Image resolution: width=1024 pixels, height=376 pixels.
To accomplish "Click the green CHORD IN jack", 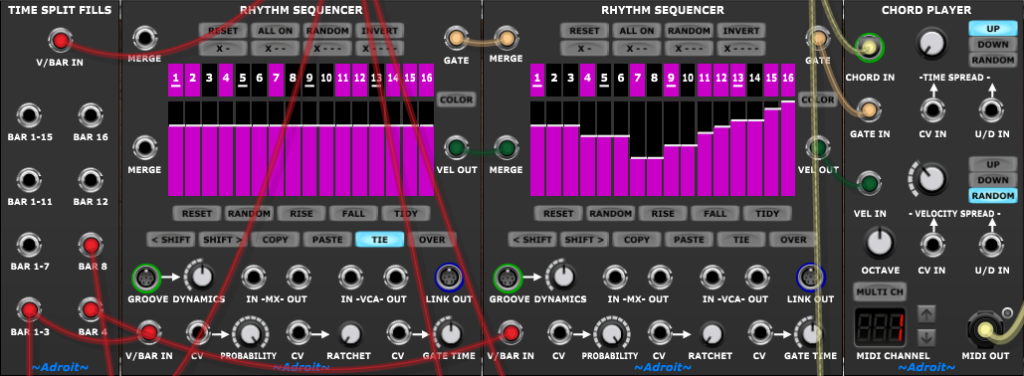I will click(x=869, y=47).
